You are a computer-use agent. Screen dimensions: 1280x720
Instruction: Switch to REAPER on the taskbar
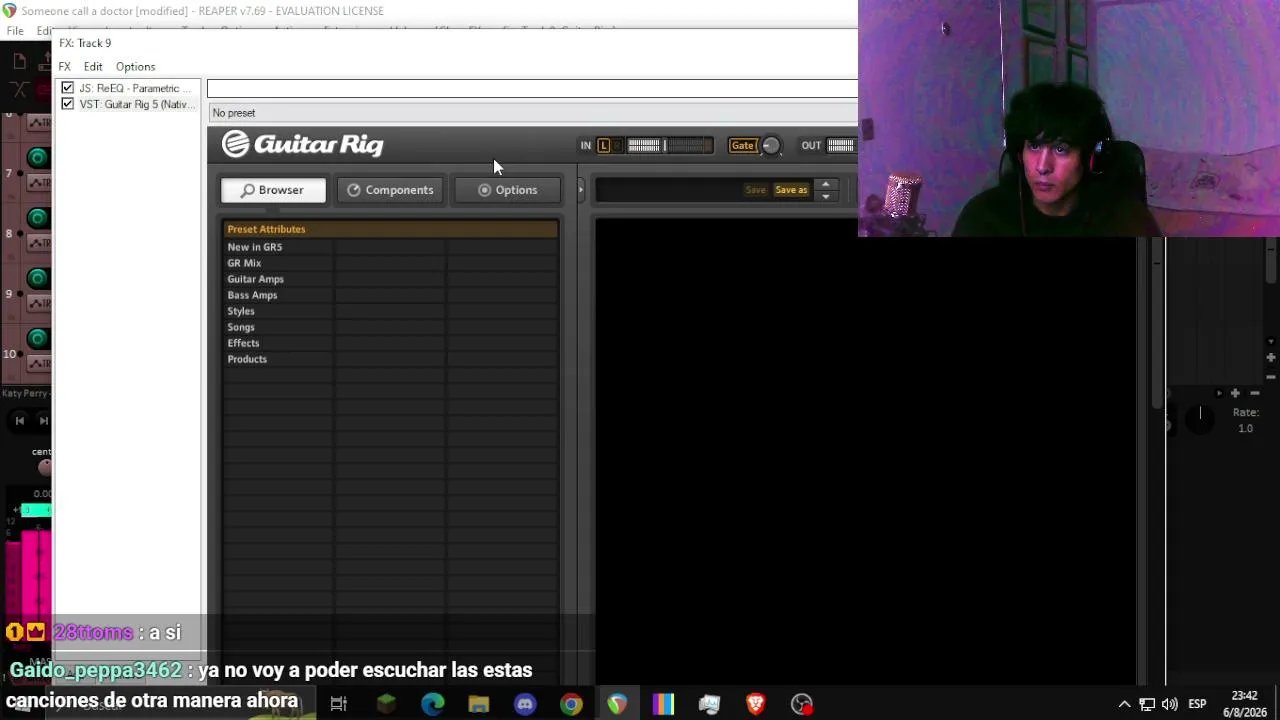[x=617, y=704]
